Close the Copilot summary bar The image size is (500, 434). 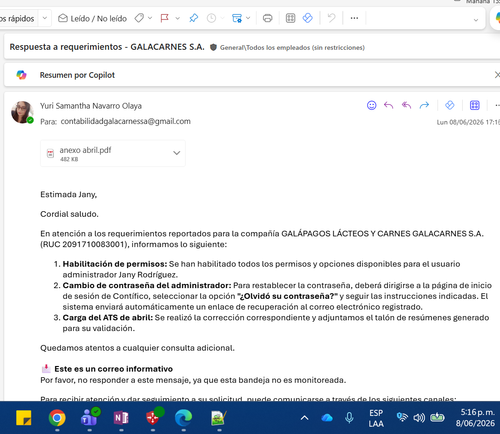point(497,75)
